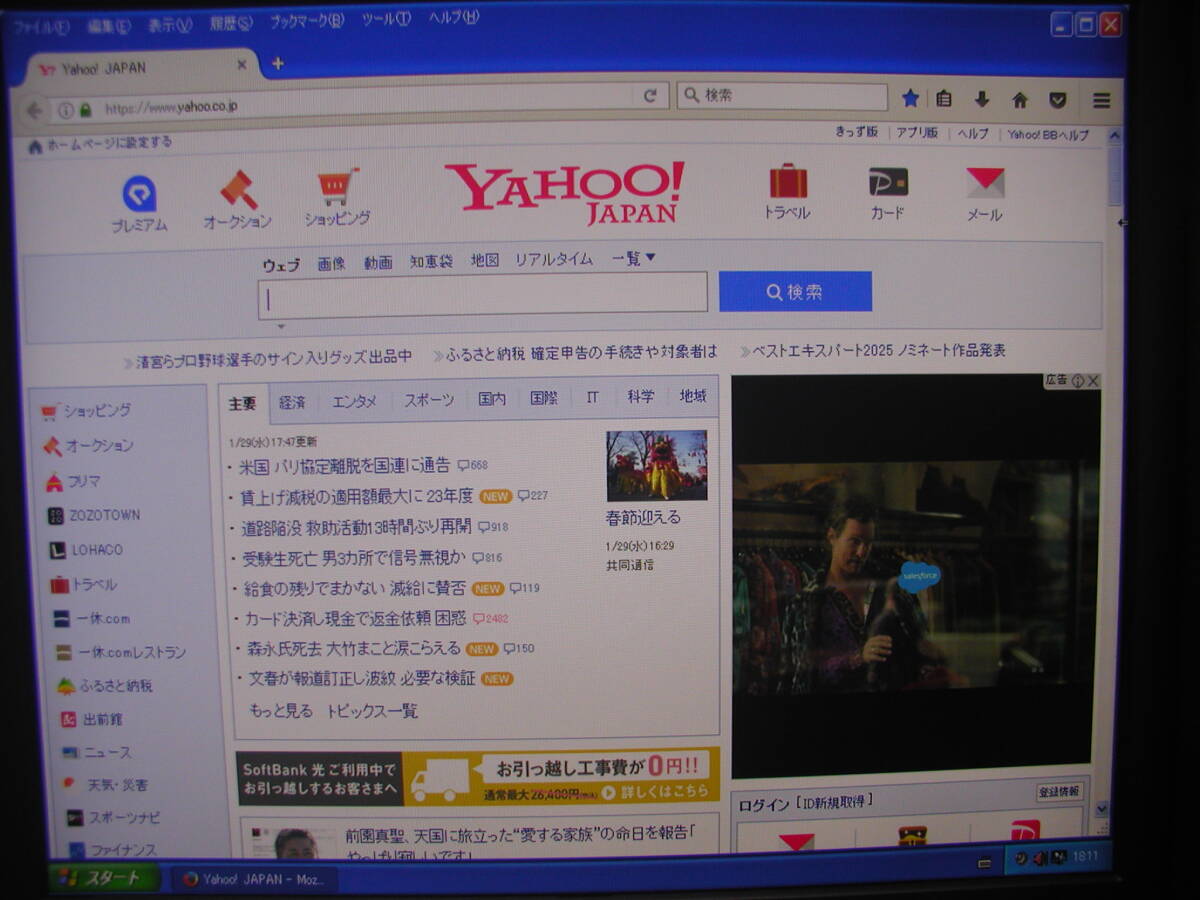Image resolution: width=1200 pixels, height=900 pixels.
Task: Show bookmarks list icon in toolbar
Action: (944, 98)
